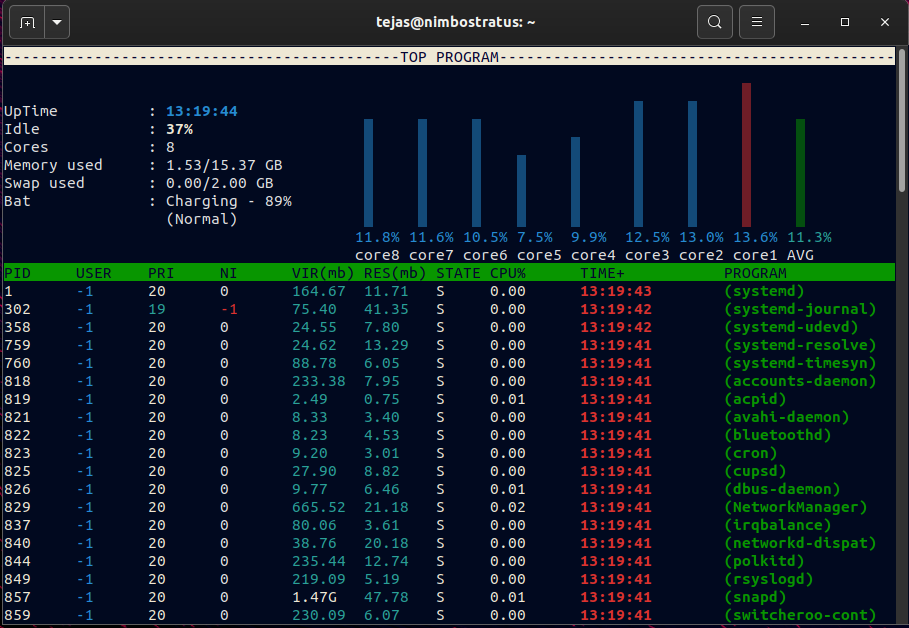
Task: Click the systemd-journal process name
Action: click(x=800, y=309)
